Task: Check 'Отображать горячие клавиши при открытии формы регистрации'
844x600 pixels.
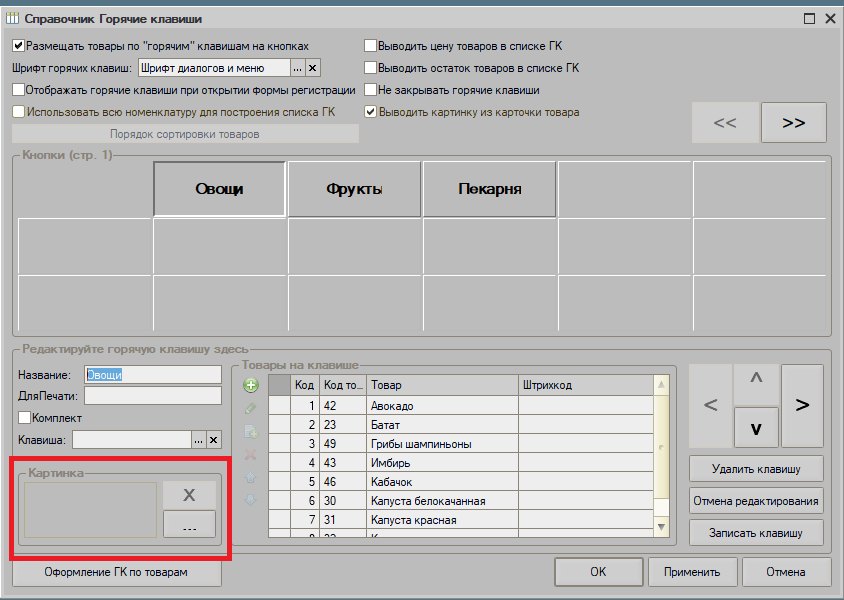Action: coord(18,90)
